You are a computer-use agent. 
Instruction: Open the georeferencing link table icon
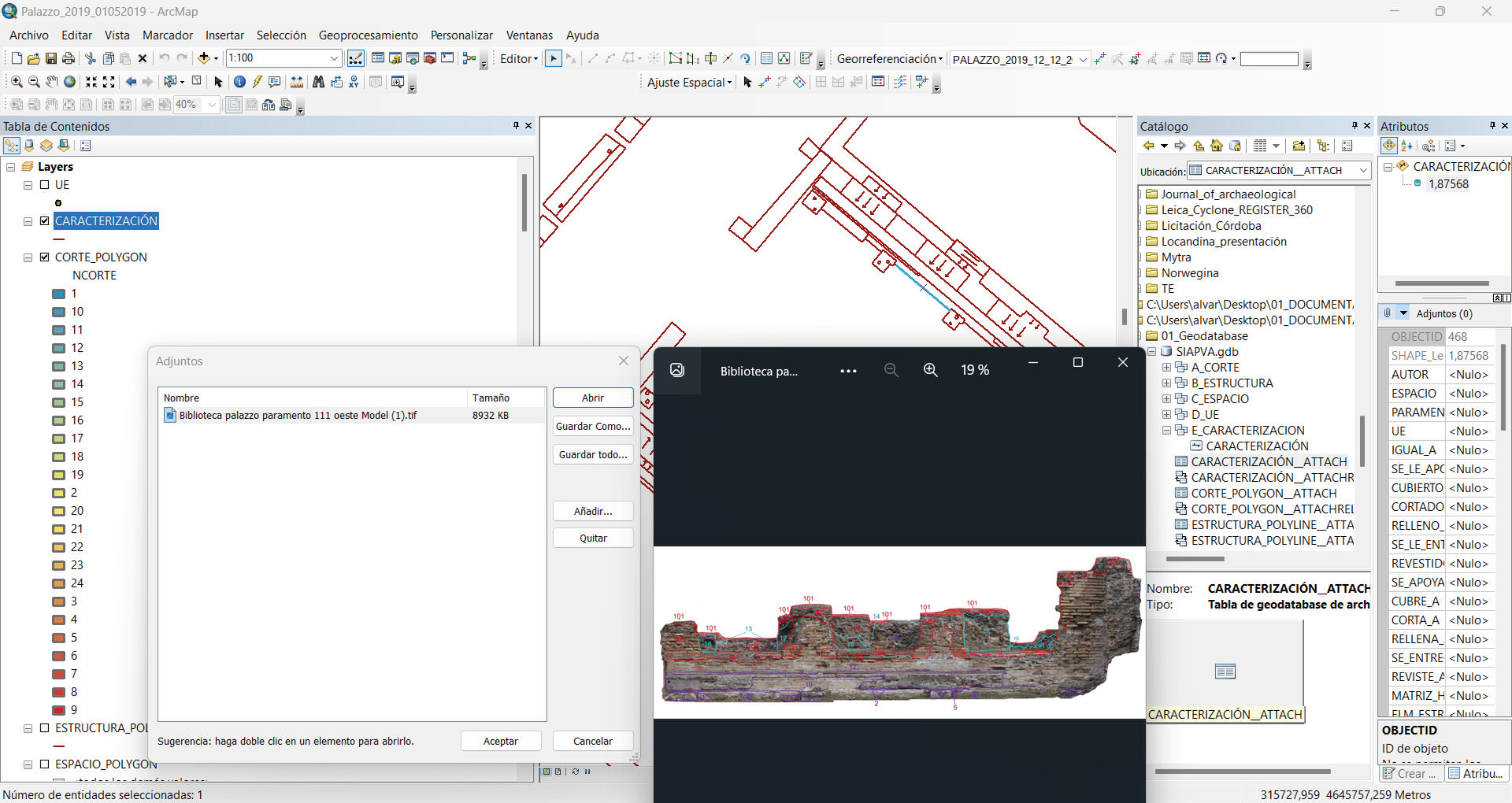tap(1204, 58)
